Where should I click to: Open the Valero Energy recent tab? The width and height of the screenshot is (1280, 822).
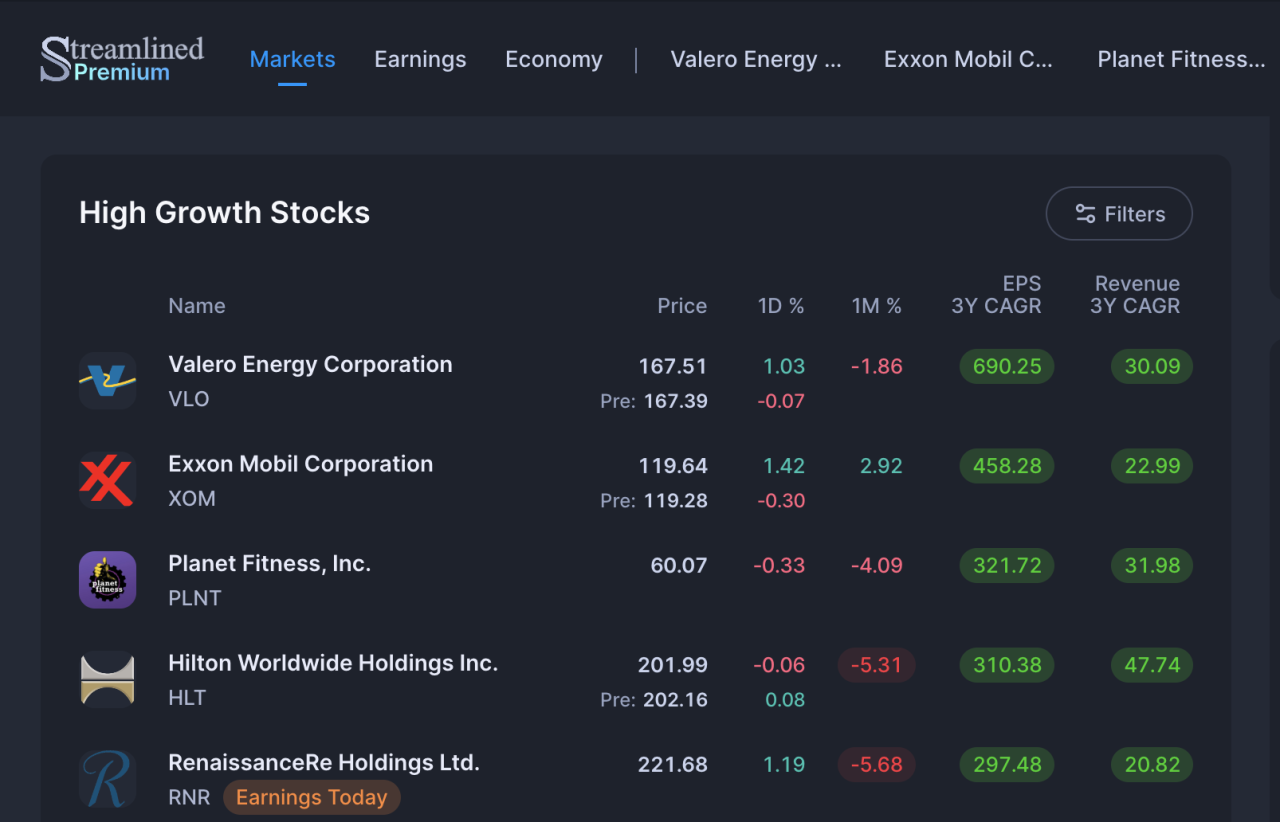coord(756,59)
